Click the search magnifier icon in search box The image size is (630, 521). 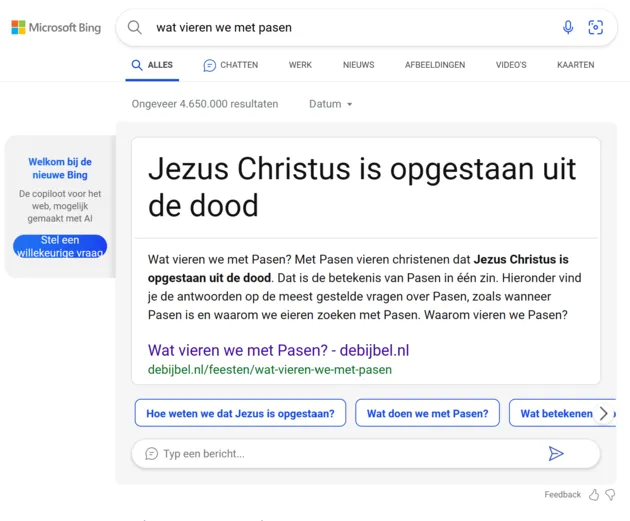coord(135,28)
